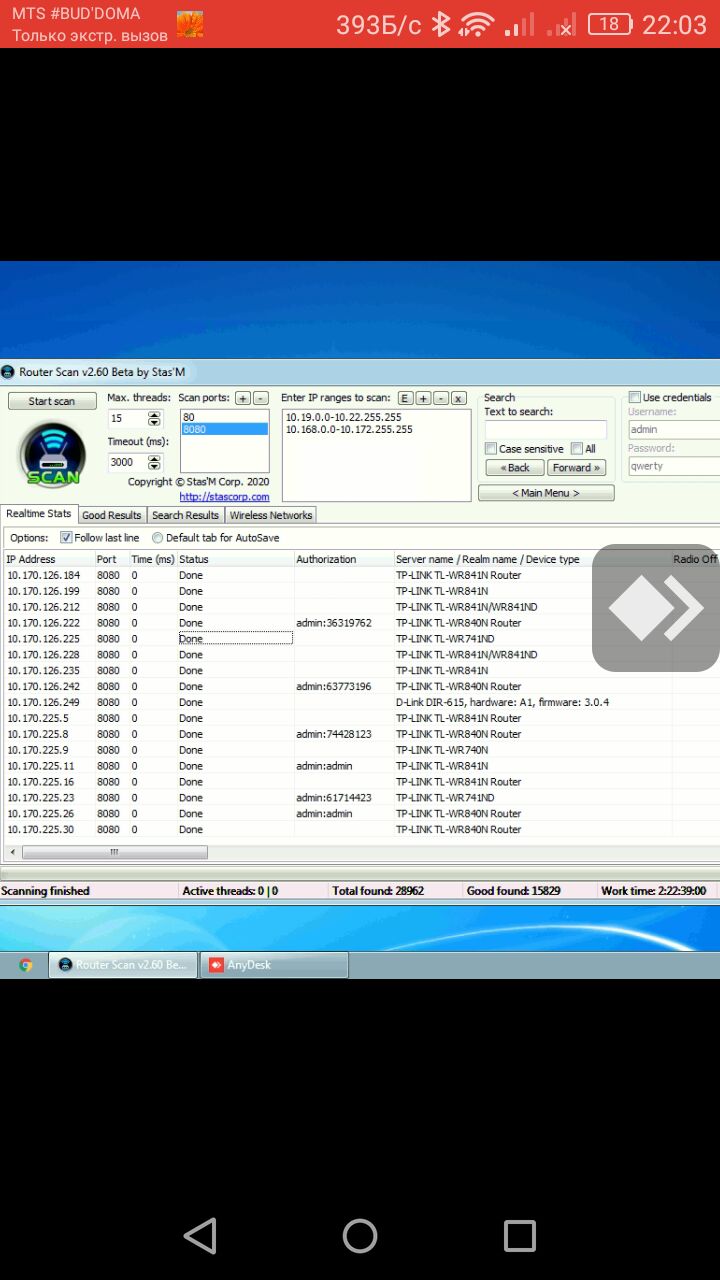
Task: Tap the Android back navigation button
Action: pyautogui.click(x=200, y=1236)
